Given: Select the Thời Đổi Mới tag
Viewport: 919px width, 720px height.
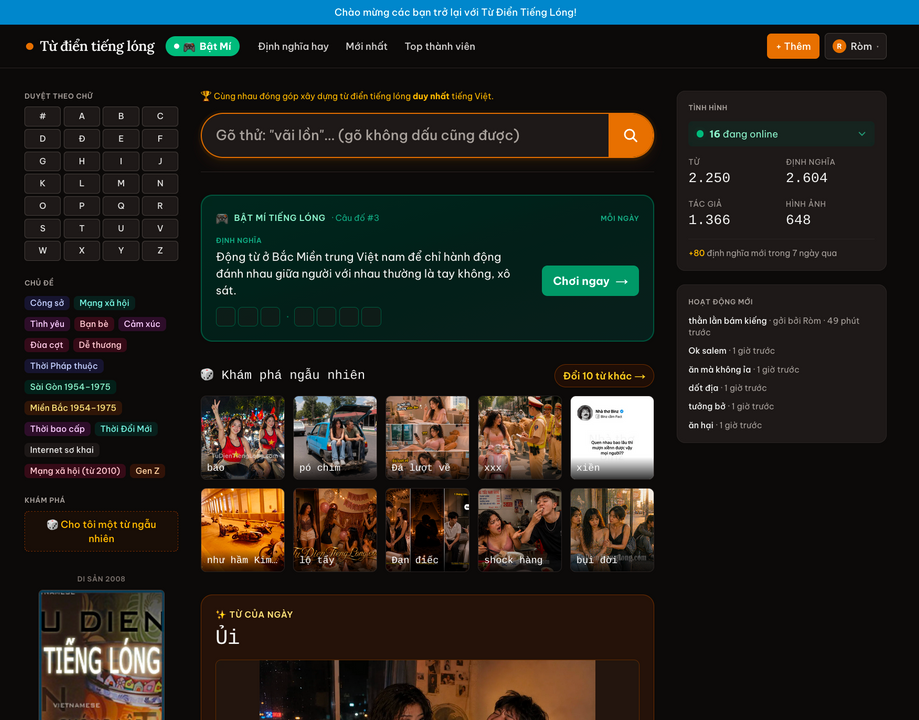Looking at the screenshot, I should coord(126,429).
